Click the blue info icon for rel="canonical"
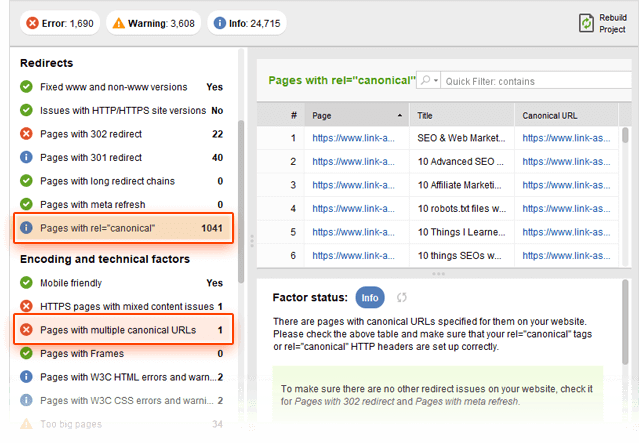The image size is (639, 443). point(26,228)
